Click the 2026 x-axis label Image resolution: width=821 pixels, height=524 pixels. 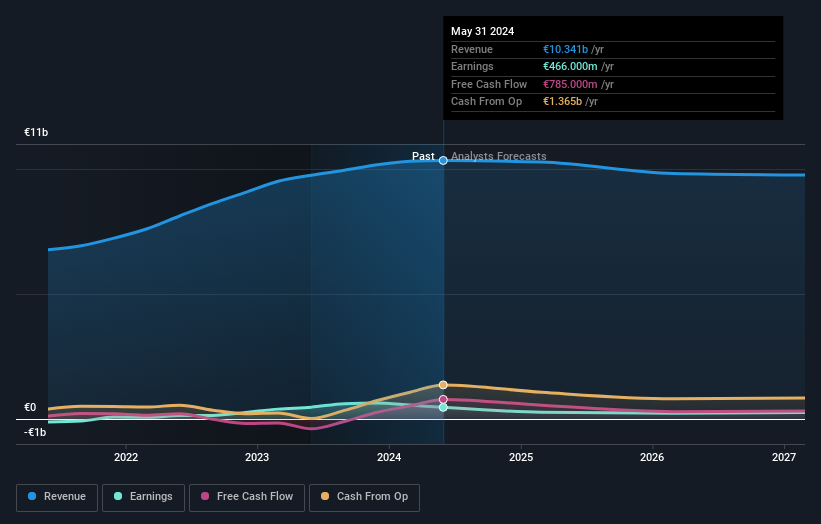click(652, 457)
